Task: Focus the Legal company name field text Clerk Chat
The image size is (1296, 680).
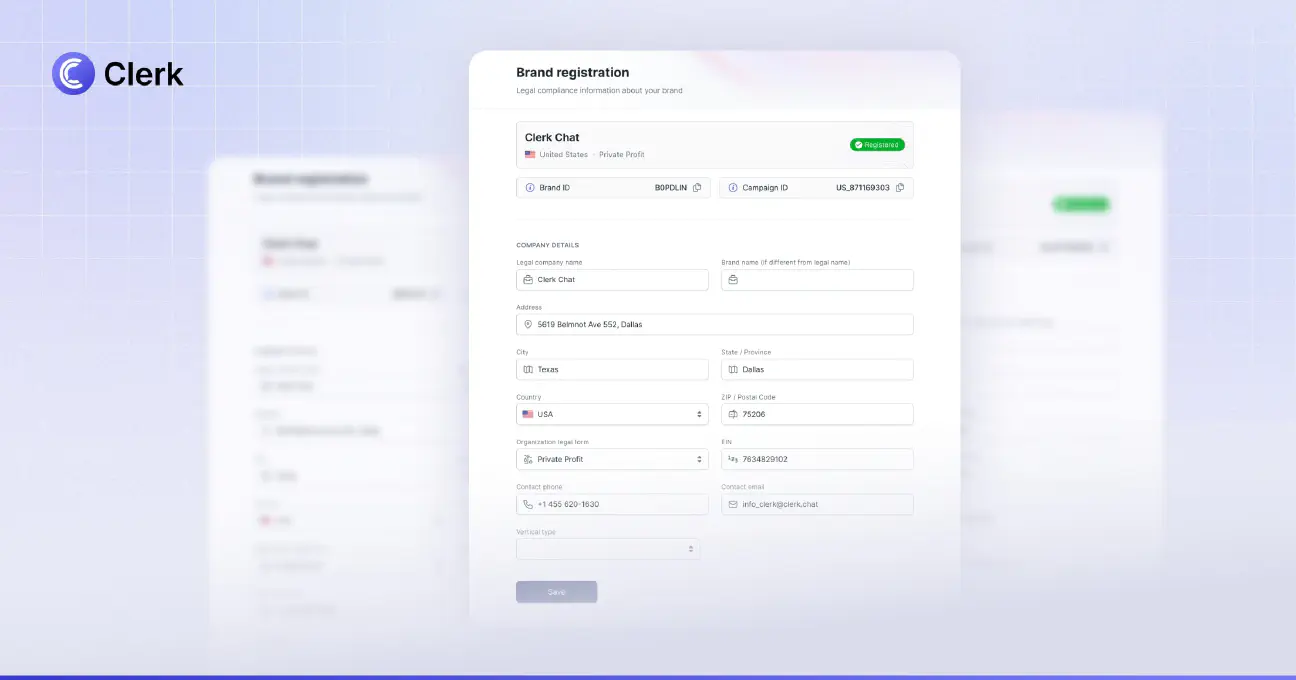Action: point(556,280)
